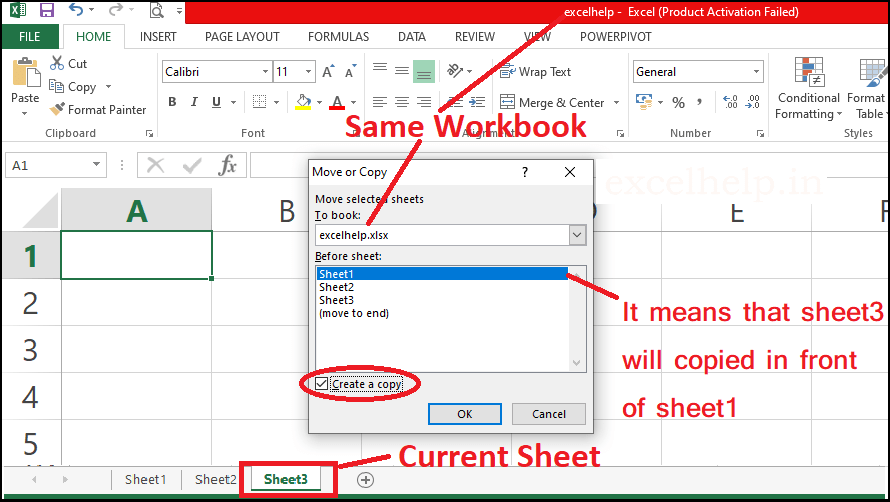
Task: Switch to the Sheet1 worksheet tab
Action: tap(145, 480)
